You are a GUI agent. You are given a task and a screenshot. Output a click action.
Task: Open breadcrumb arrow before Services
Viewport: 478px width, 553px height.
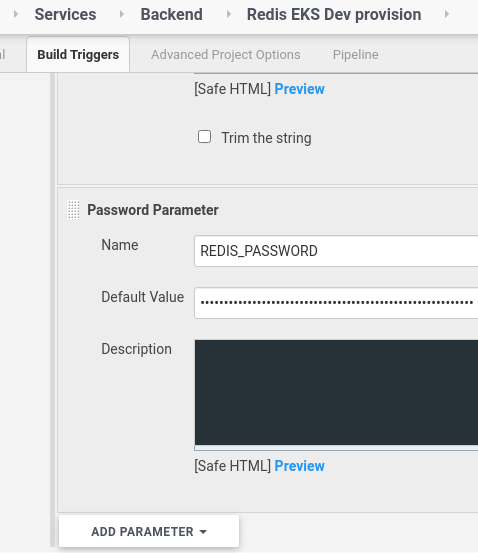tap(16, 14)
